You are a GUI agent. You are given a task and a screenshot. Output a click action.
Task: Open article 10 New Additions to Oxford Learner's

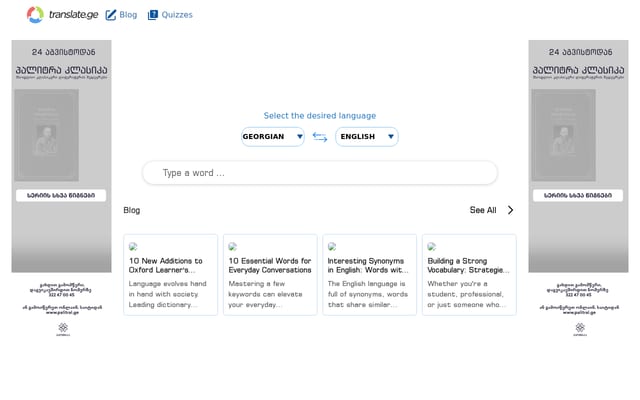point(166,265)
